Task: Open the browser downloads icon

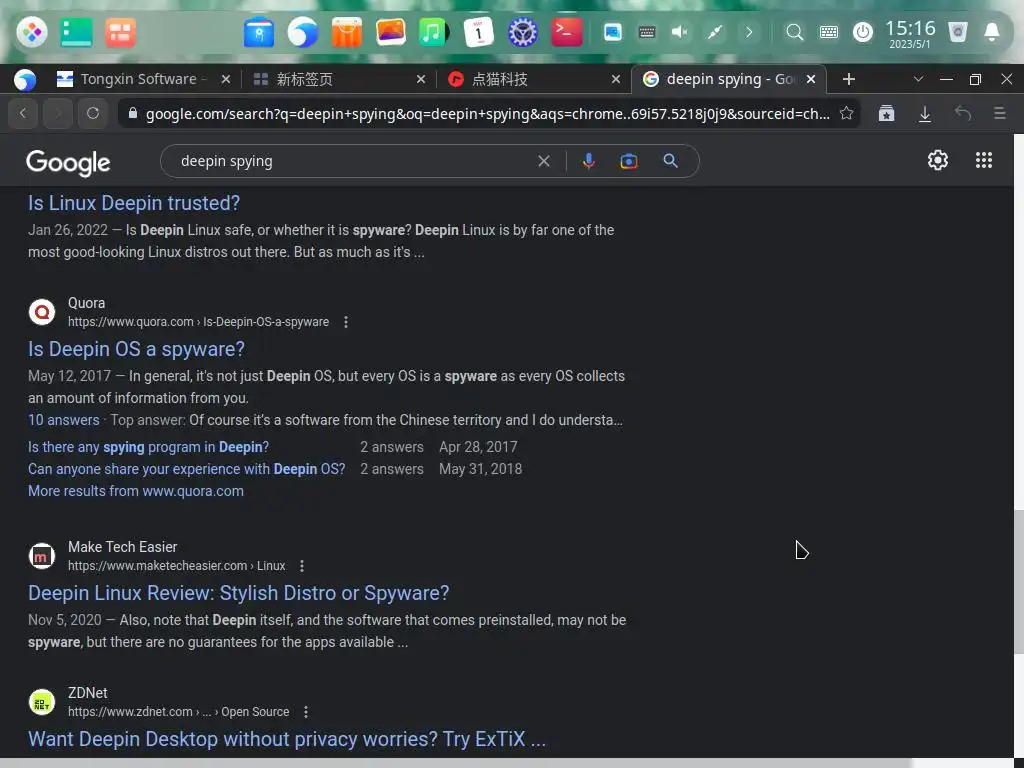Action: coord(925,114)
